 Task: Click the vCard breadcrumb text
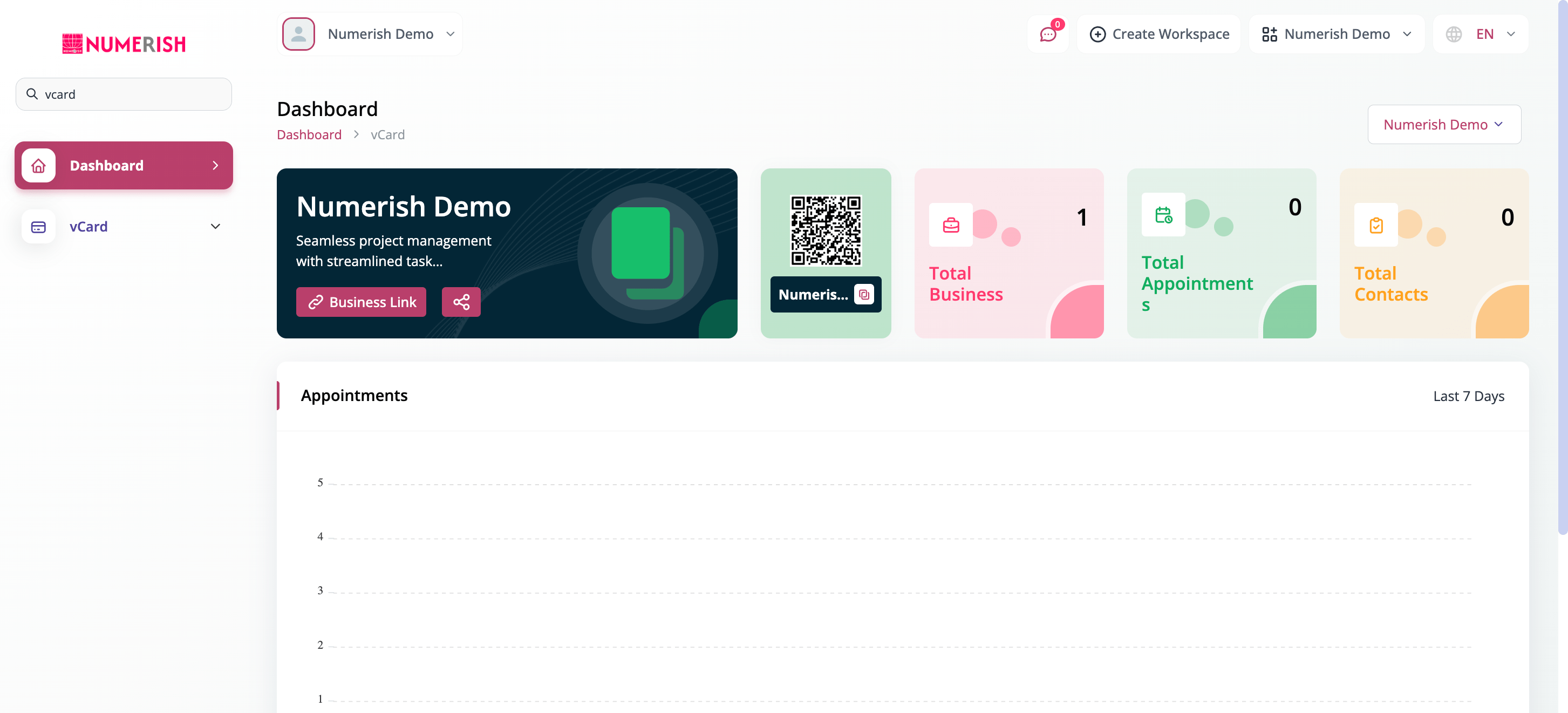tap(388, 134)
